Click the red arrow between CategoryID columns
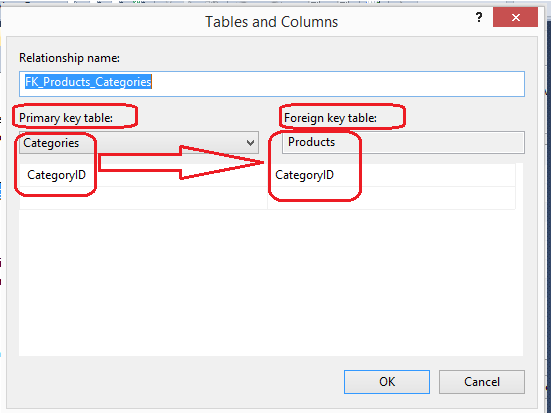Image resolution: width=551 pixels, height=413 pixels. [x=181, y=162]
